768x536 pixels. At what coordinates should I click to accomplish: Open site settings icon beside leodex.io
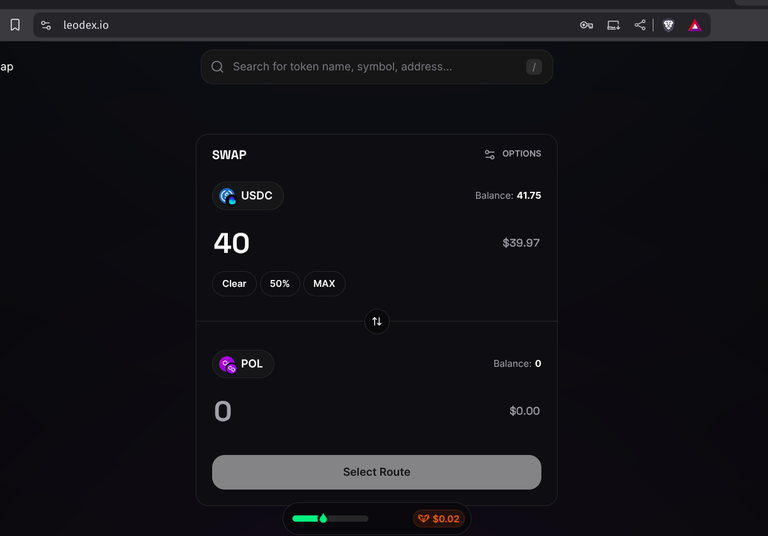[x=46, y=25]
